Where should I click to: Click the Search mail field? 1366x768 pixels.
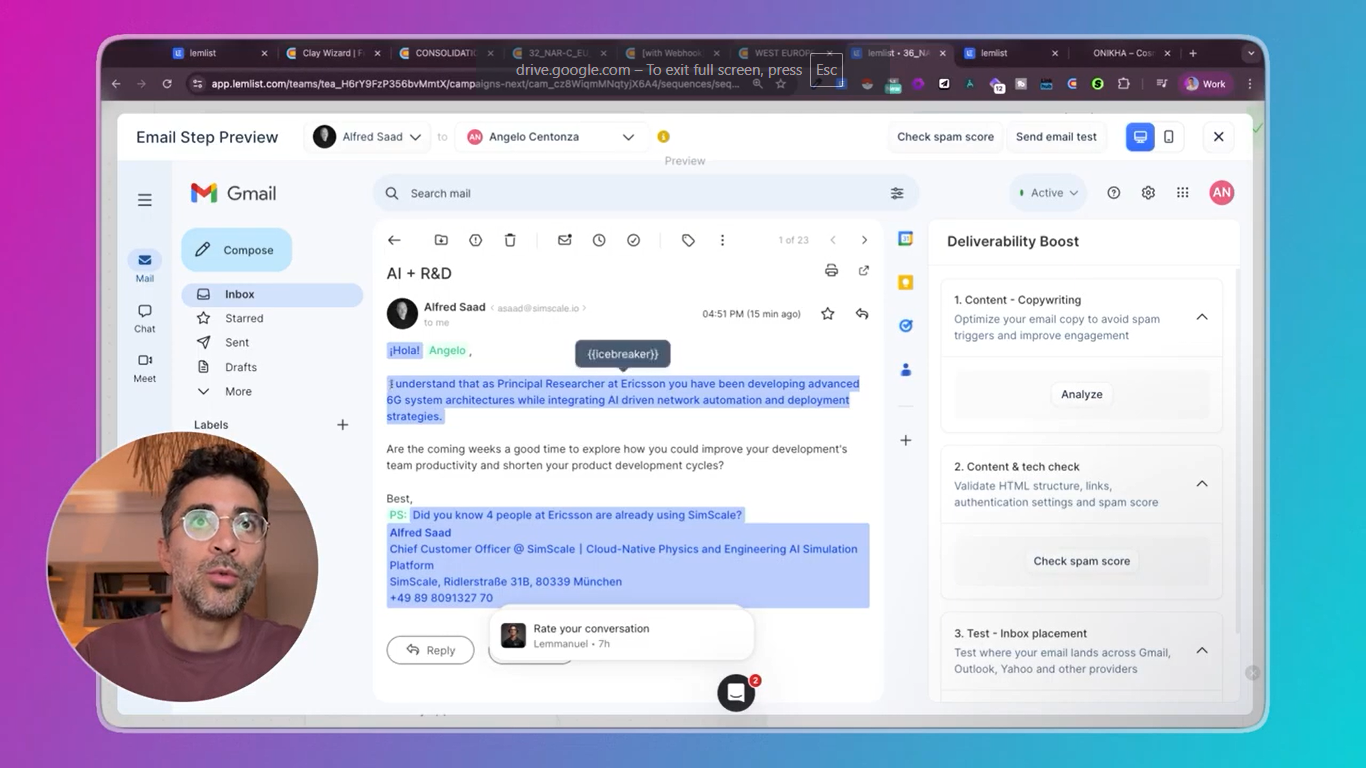pyautogui.click(x=645, y=193)
